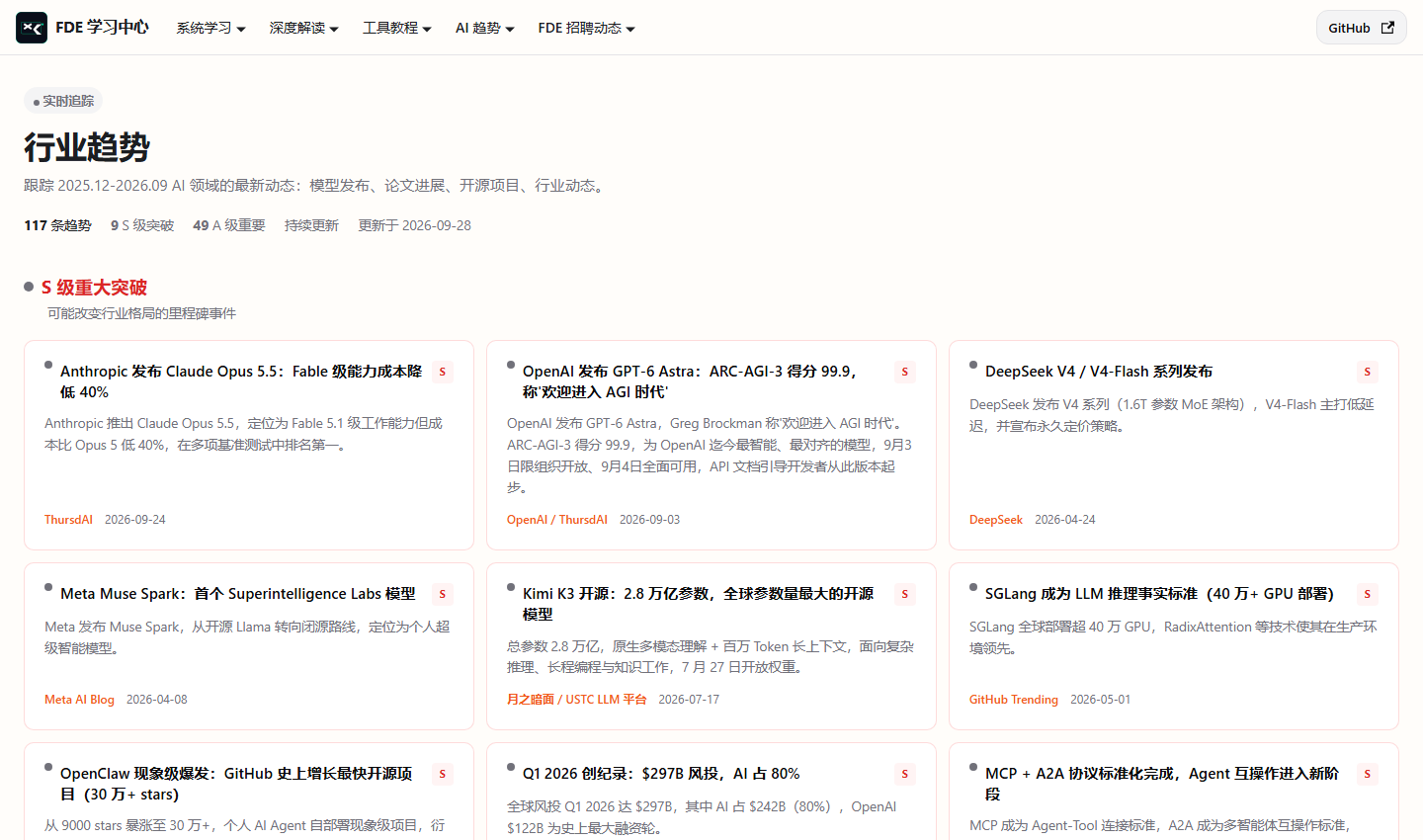Viewport: 1423px width, 840px height.
Task: Open the Meta Muse Spark card title
Action: point(238,594)
